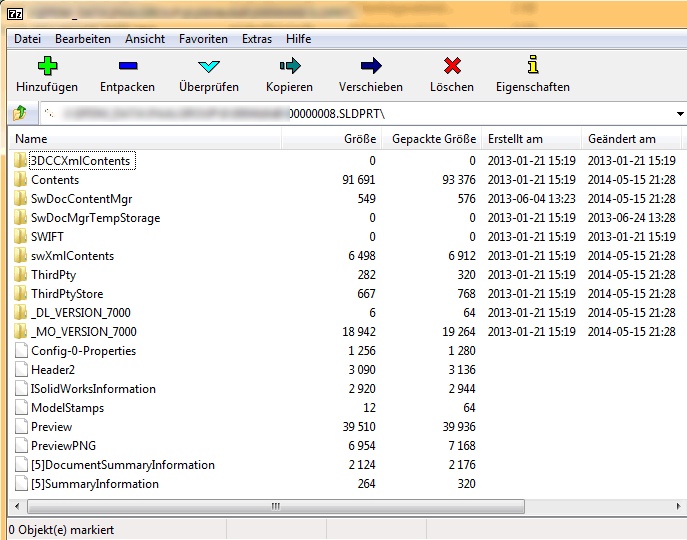
Task: Click folder icon of Contents row
Action: pyautogui.click(x=20, y=180)
